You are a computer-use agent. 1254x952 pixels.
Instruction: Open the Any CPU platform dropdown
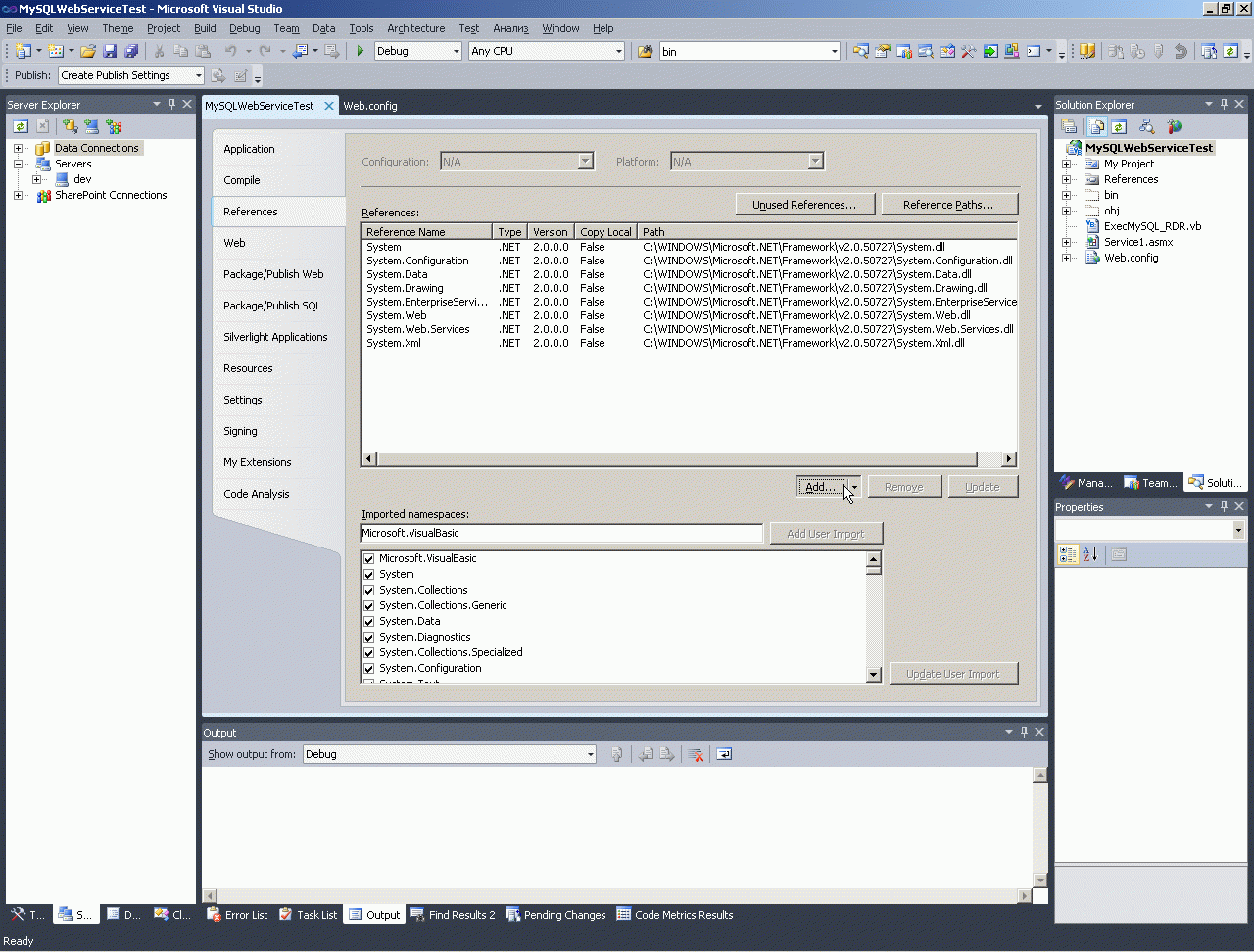pos(618,51)
